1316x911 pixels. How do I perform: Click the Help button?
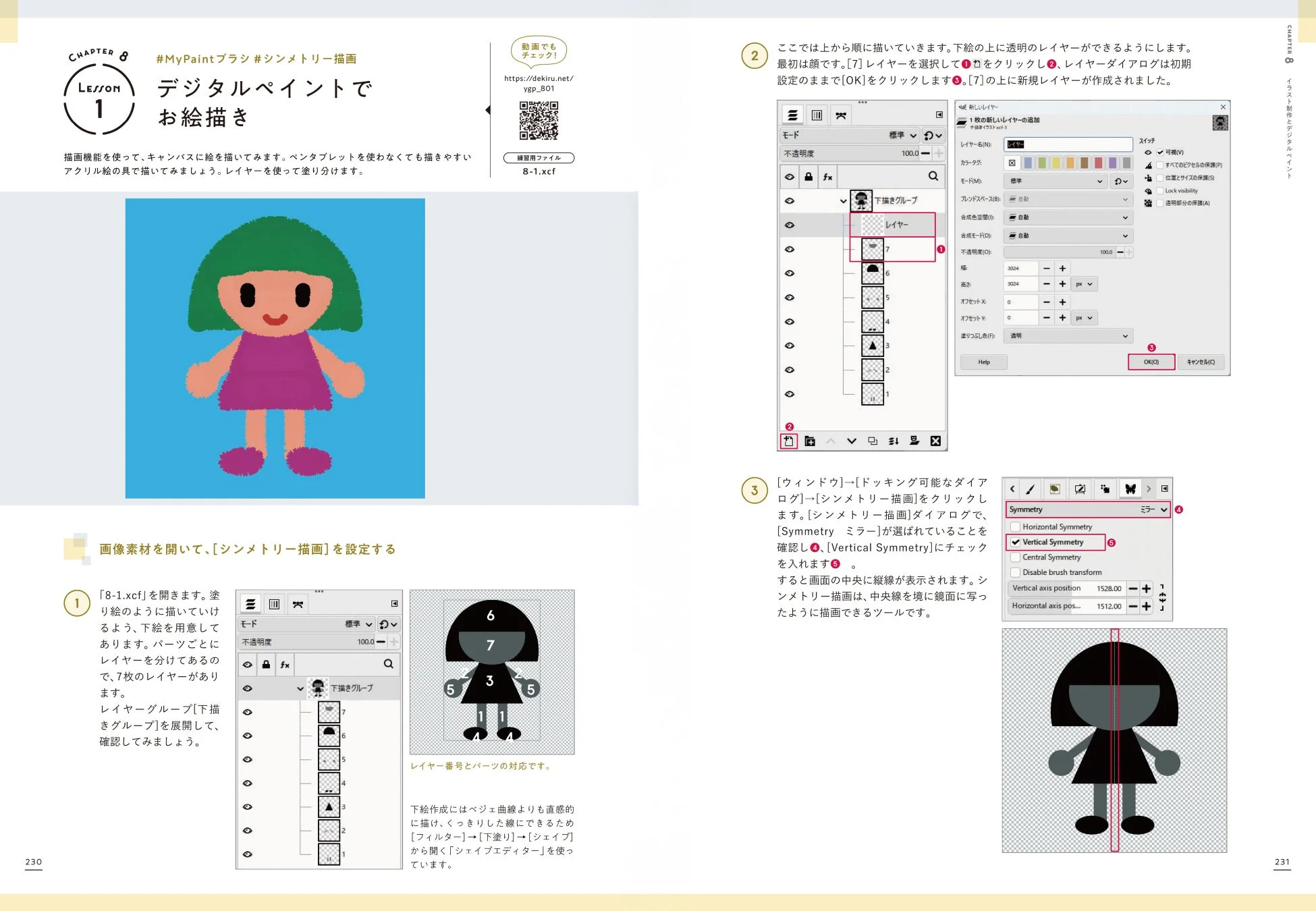(983, 362)
